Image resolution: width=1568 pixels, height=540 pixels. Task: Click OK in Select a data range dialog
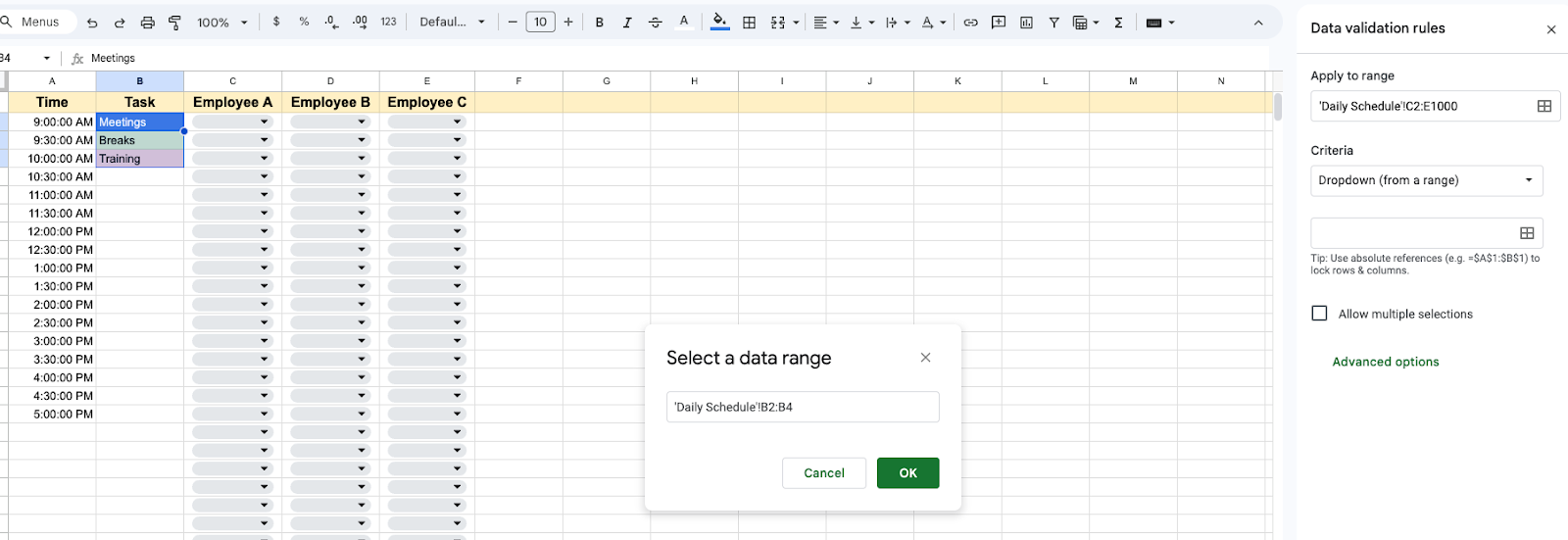pos(907,472)
